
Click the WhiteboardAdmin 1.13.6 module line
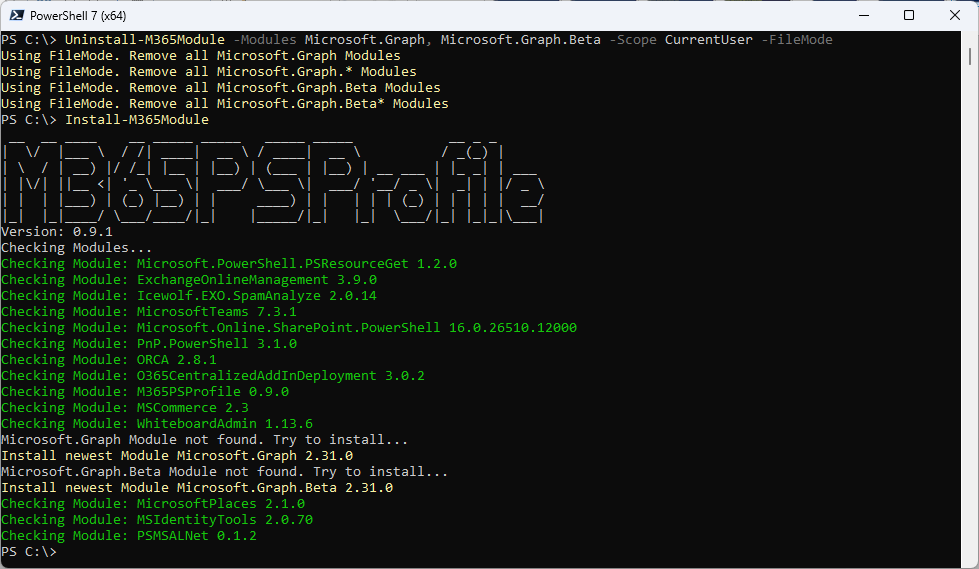click(x=156, y=424)
